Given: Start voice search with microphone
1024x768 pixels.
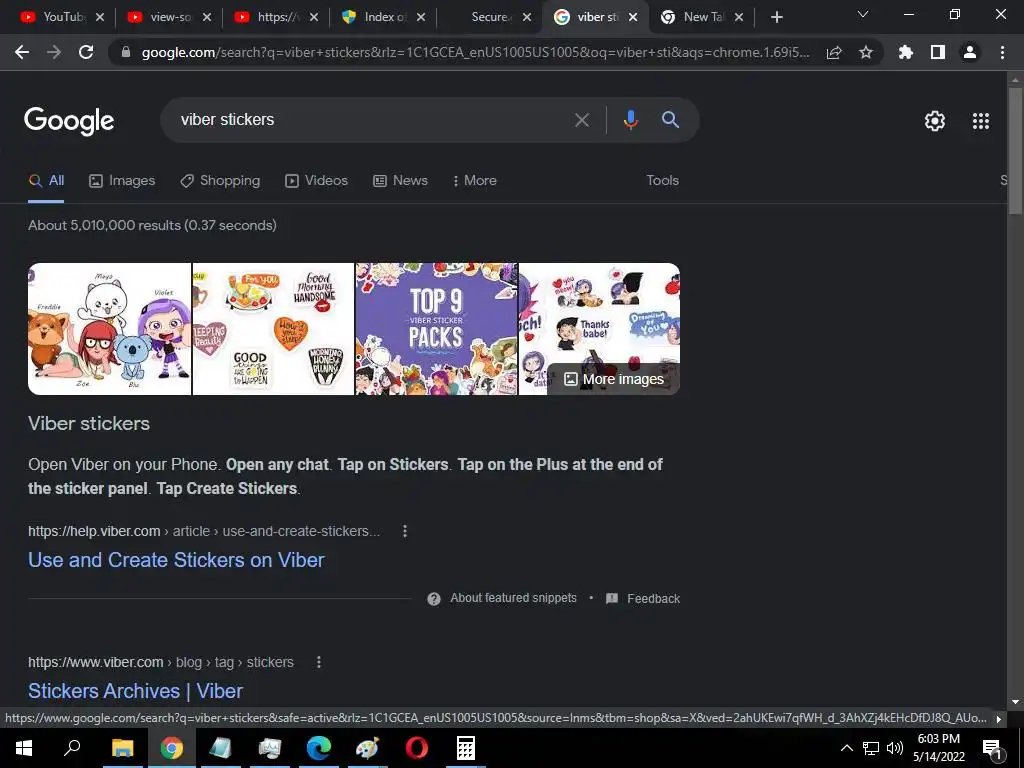Looking at the screenshot, I should (630, 120).
